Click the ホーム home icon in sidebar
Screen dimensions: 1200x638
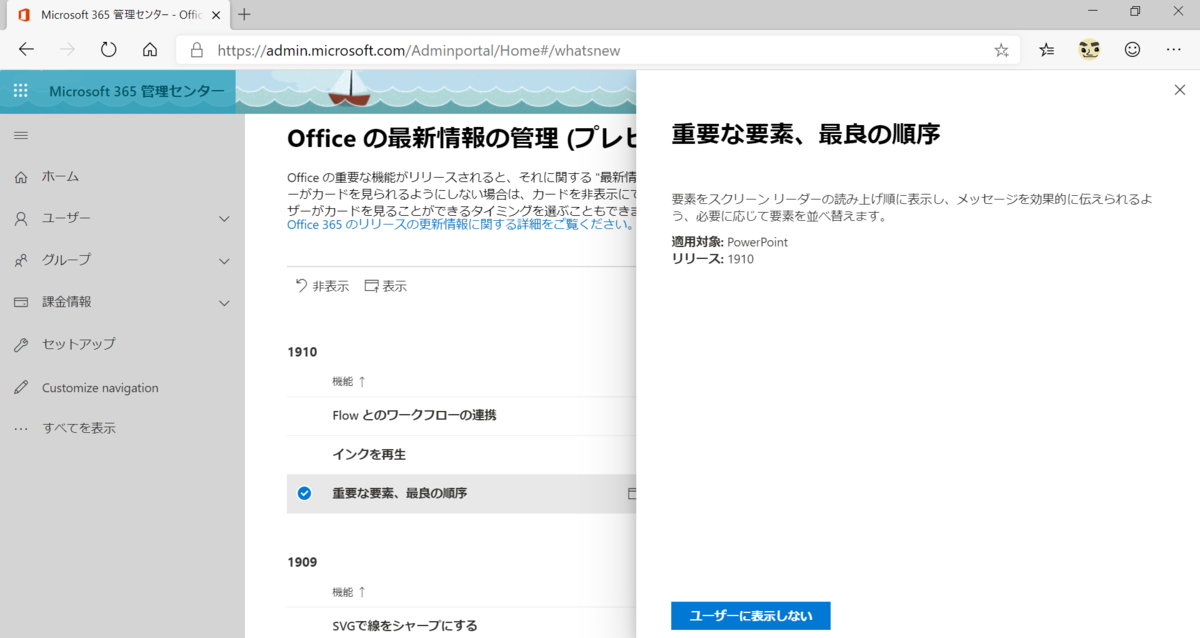tap(21, 177)
